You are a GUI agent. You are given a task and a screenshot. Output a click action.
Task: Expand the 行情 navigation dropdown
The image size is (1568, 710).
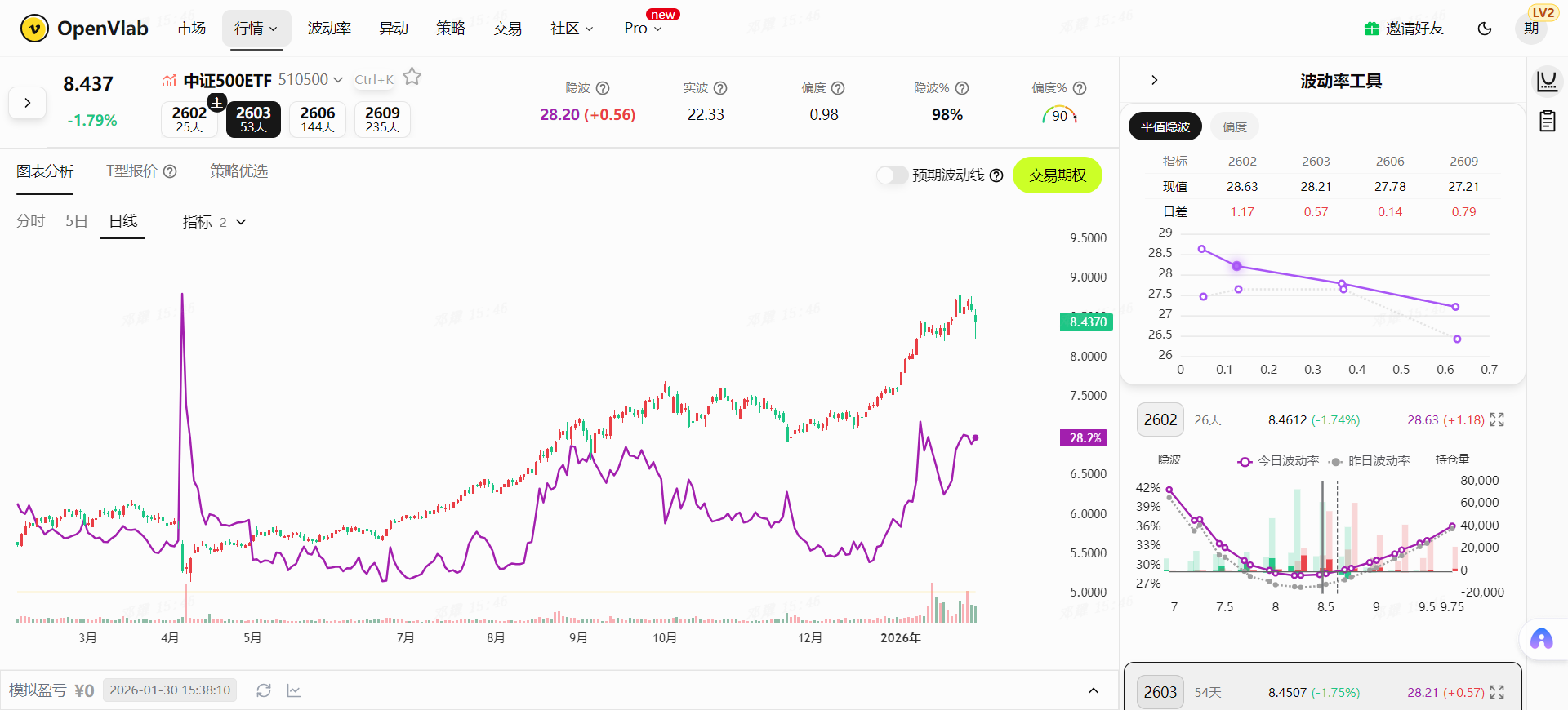tap(256, 29)
